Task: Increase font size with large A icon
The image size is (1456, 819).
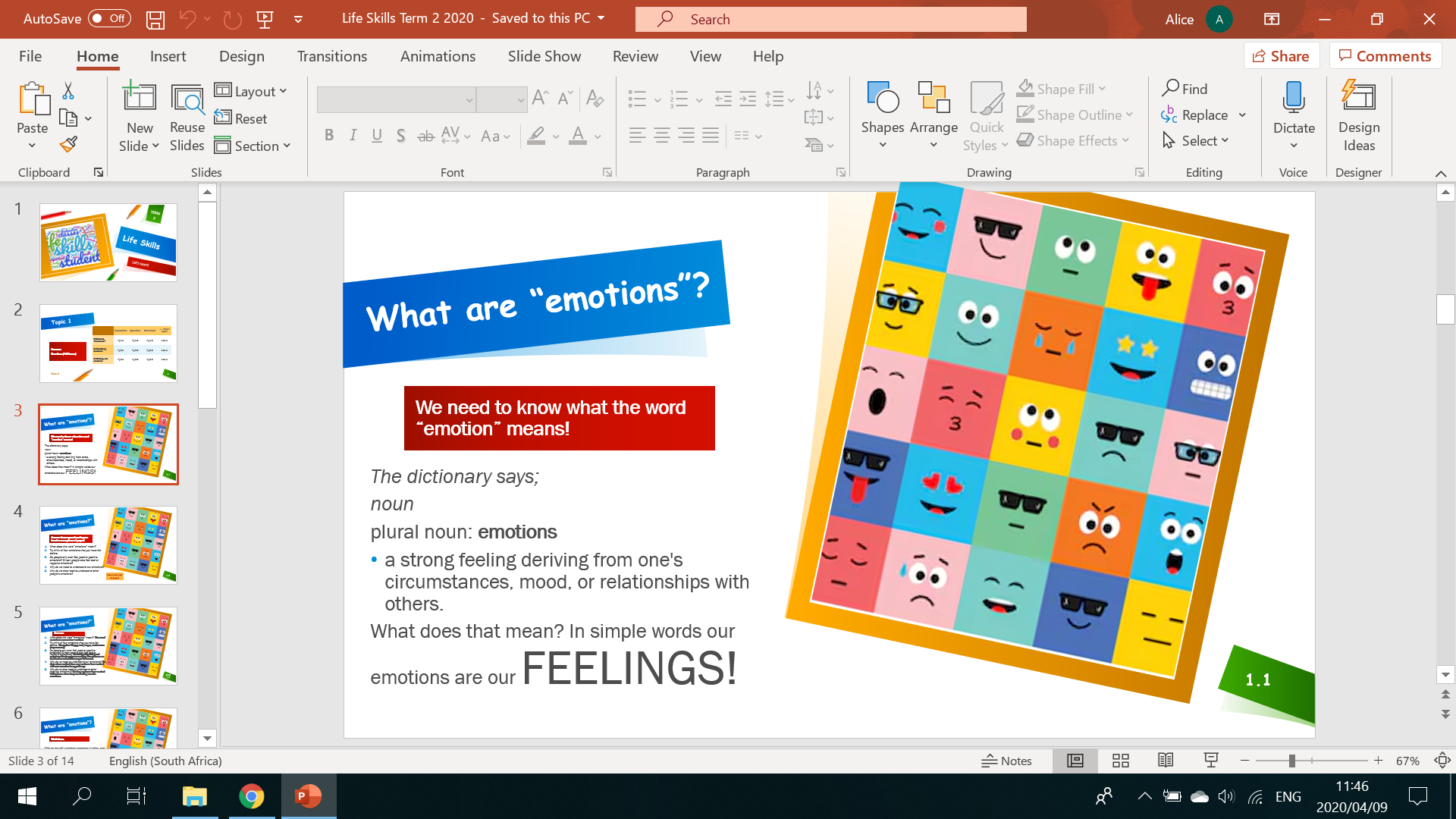Action: click(x=540, y=98)
